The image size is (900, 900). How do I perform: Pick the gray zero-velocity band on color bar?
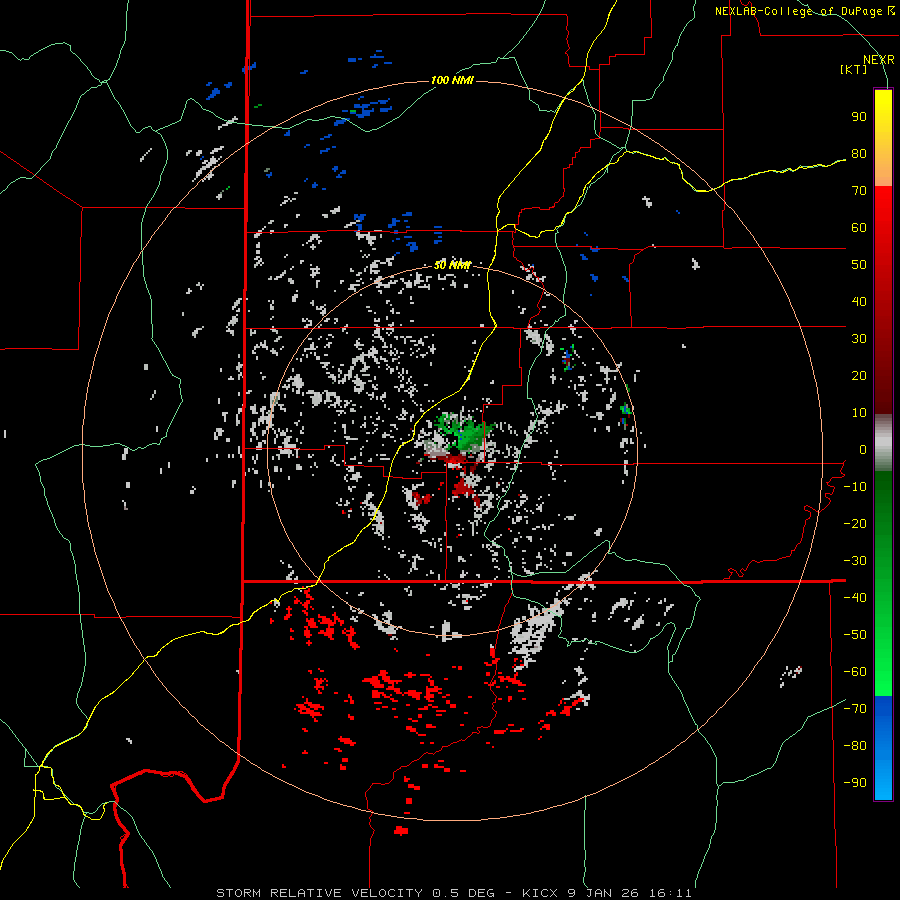[883, 443]
